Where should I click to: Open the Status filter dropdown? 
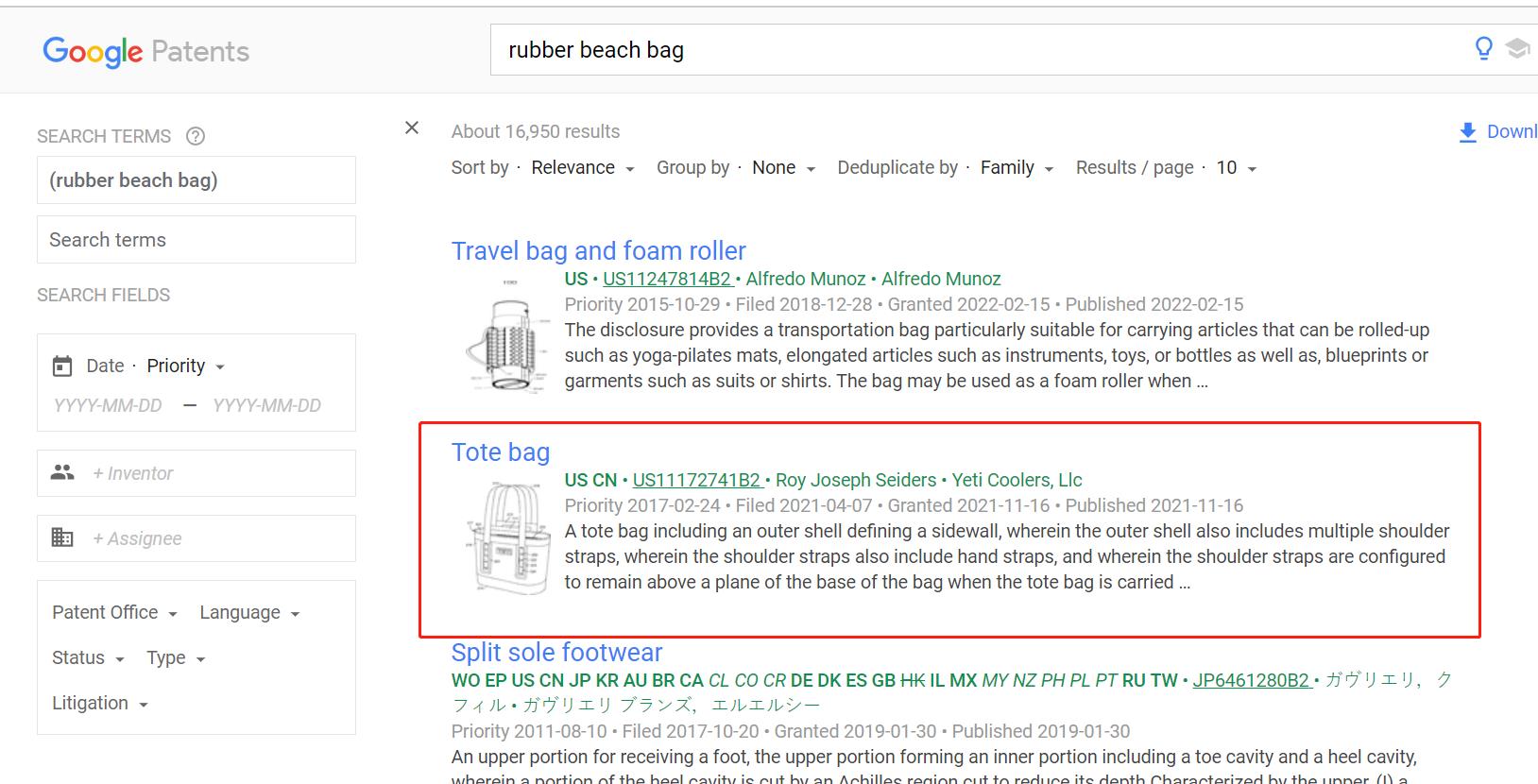coord(88,657)
